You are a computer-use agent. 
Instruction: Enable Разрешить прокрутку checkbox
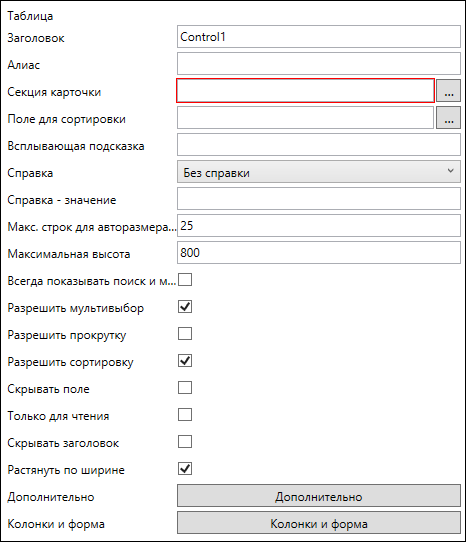[x=185, y=334]
